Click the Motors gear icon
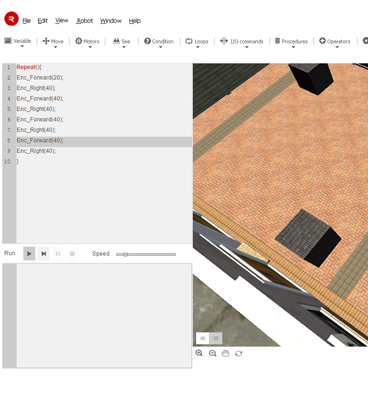 point(78,41)
